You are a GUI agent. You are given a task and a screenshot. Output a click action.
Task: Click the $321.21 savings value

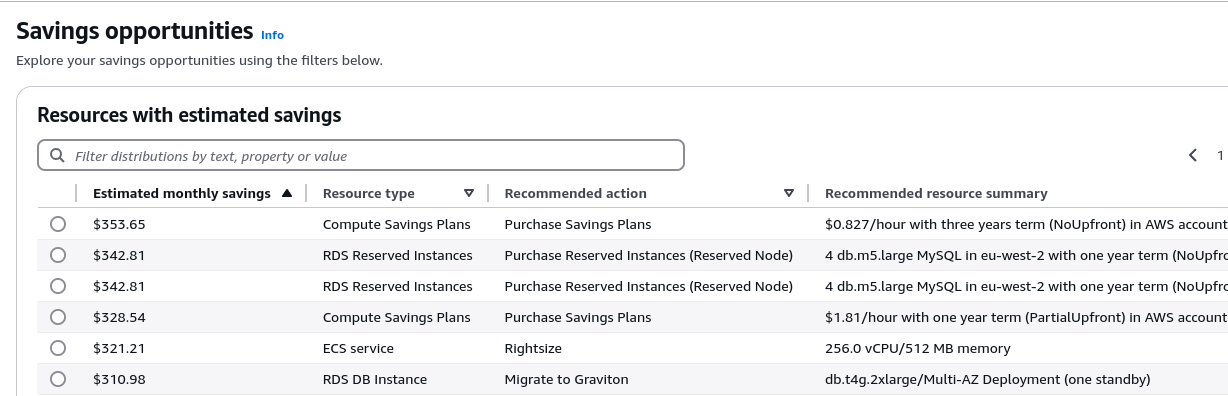119,348
